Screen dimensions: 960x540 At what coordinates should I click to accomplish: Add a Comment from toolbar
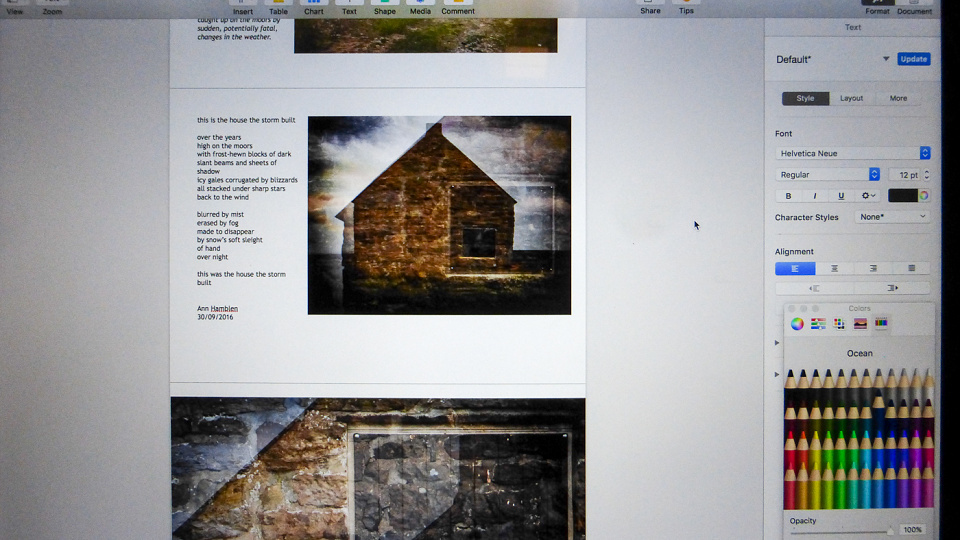[458, 7]
